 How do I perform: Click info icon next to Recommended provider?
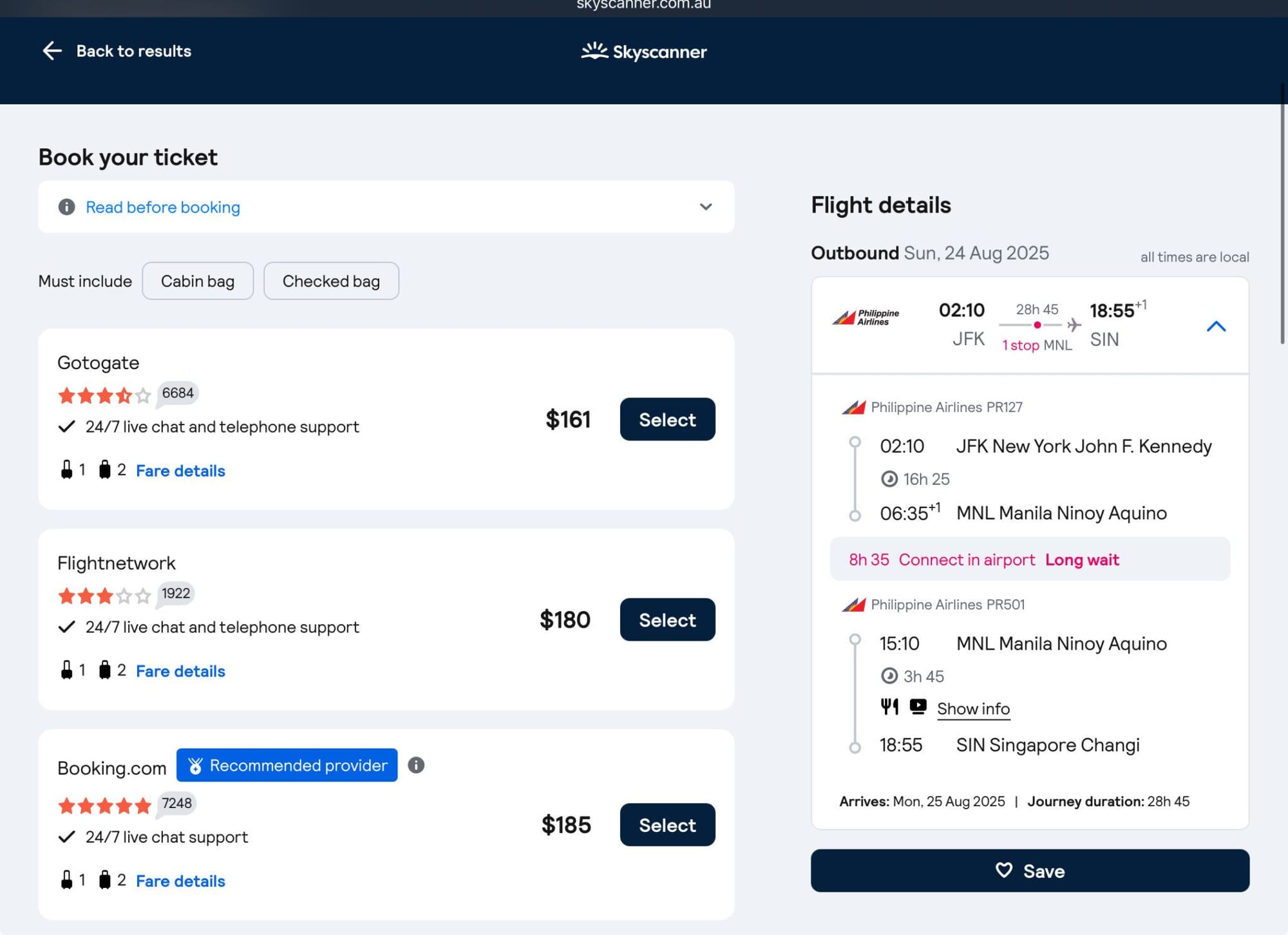pos(416,765)
